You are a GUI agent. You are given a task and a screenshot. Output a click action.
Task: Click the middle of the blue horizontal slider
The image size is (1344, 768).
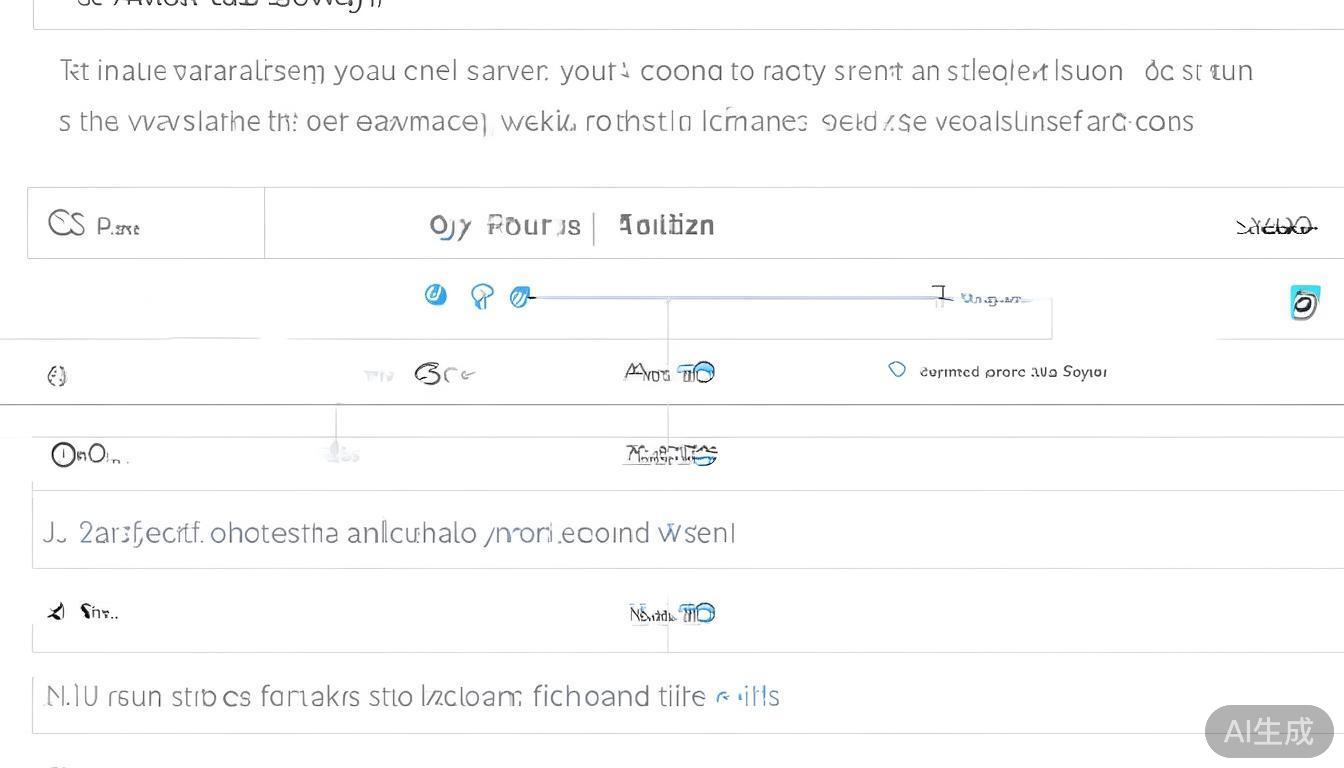(735, 297)
